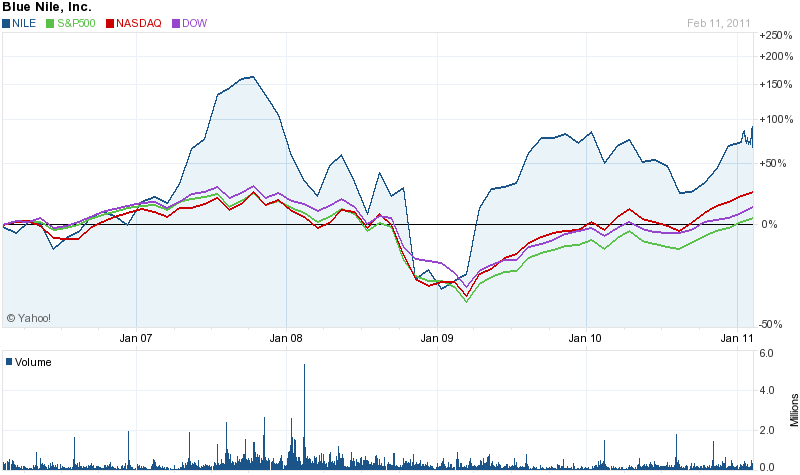This screenshot has width=800, height=475.
Task: Click the +250% axis label
Action: click(776, 36)
